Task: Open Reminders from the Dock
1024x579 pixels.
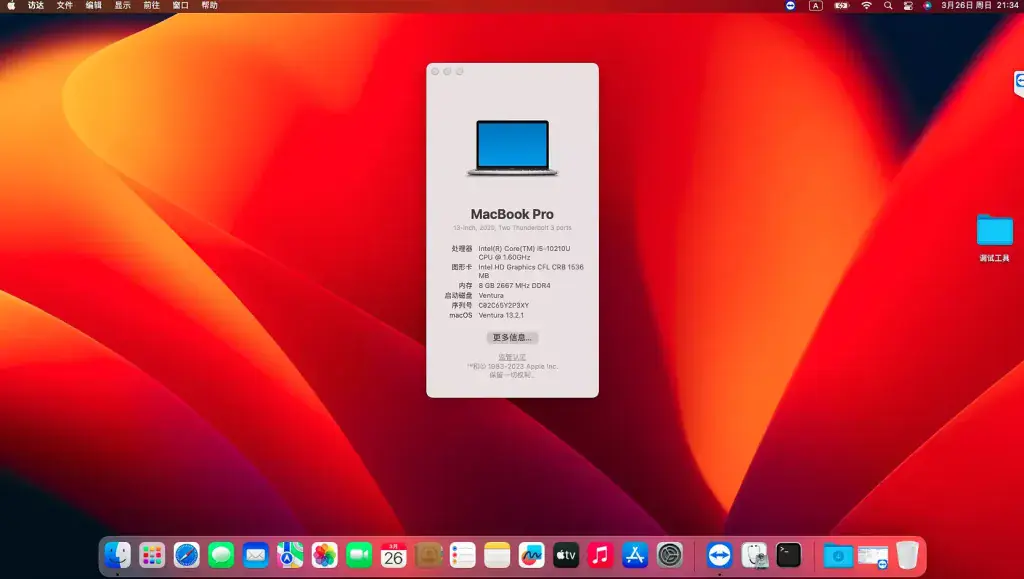Action: pos(462,556)
